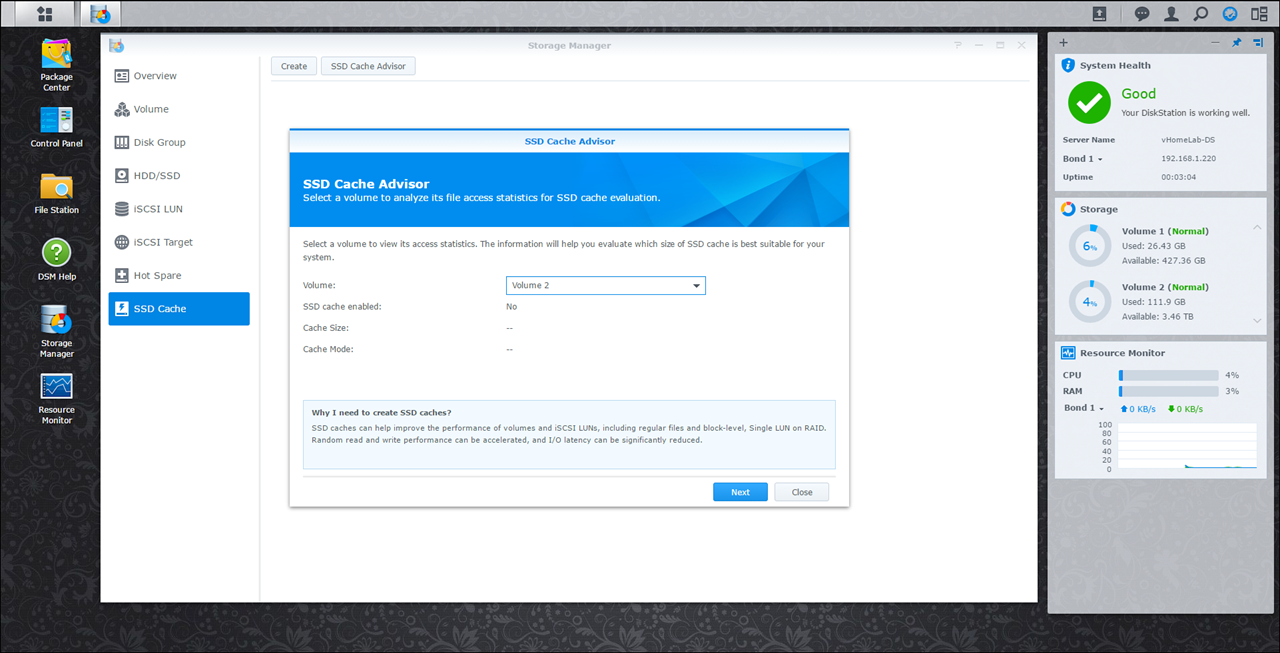The width and height of the screenshot is (1280, 653).
Task: Toggle the widget panel pin icon
Action: click(x=1236, y=43)
